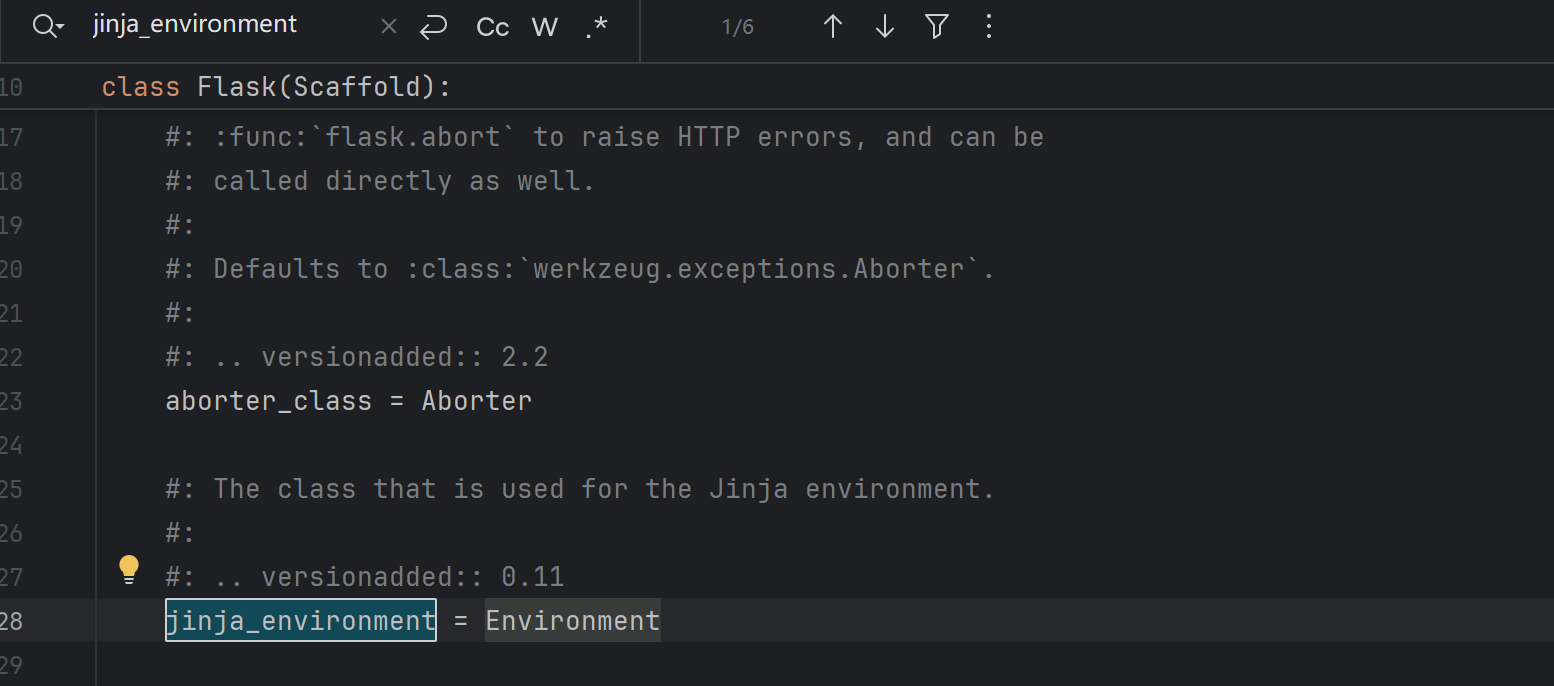Open the search filter funnel icon
This screenshot has width=1554, height=686.
[936, 27]
